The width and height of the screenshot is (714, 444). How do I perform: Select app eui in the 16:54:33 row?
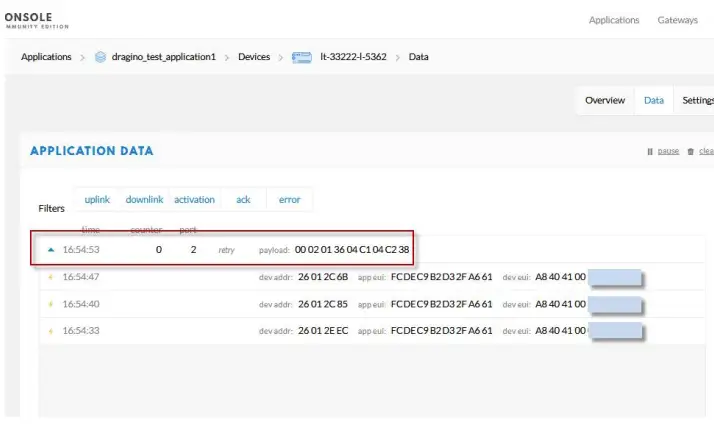pos(442,331)
